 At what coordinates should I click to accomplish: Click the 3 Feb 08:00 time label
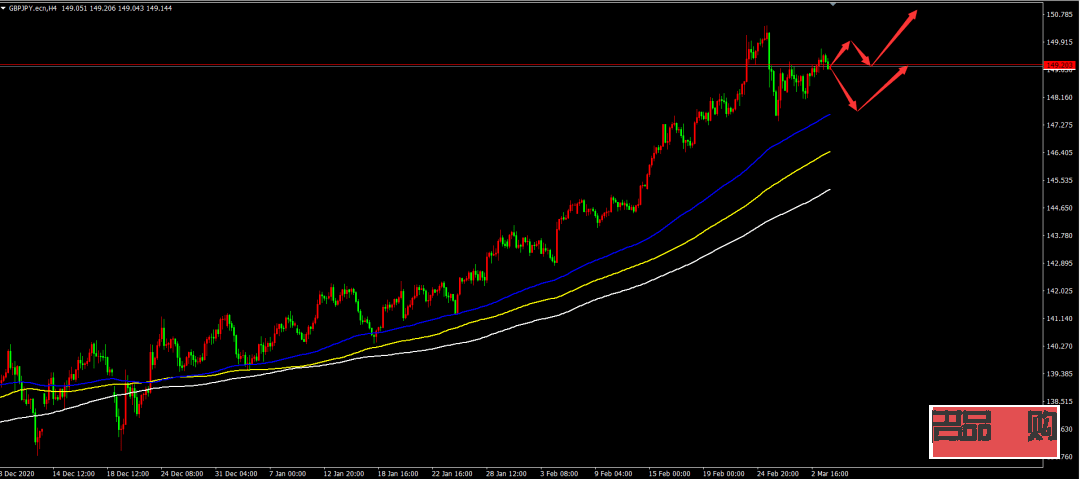tap(557, 471)
